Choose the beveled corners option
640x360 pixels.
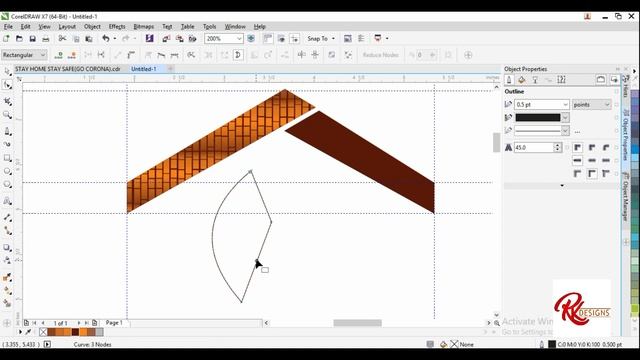click(x=606, y=147)
